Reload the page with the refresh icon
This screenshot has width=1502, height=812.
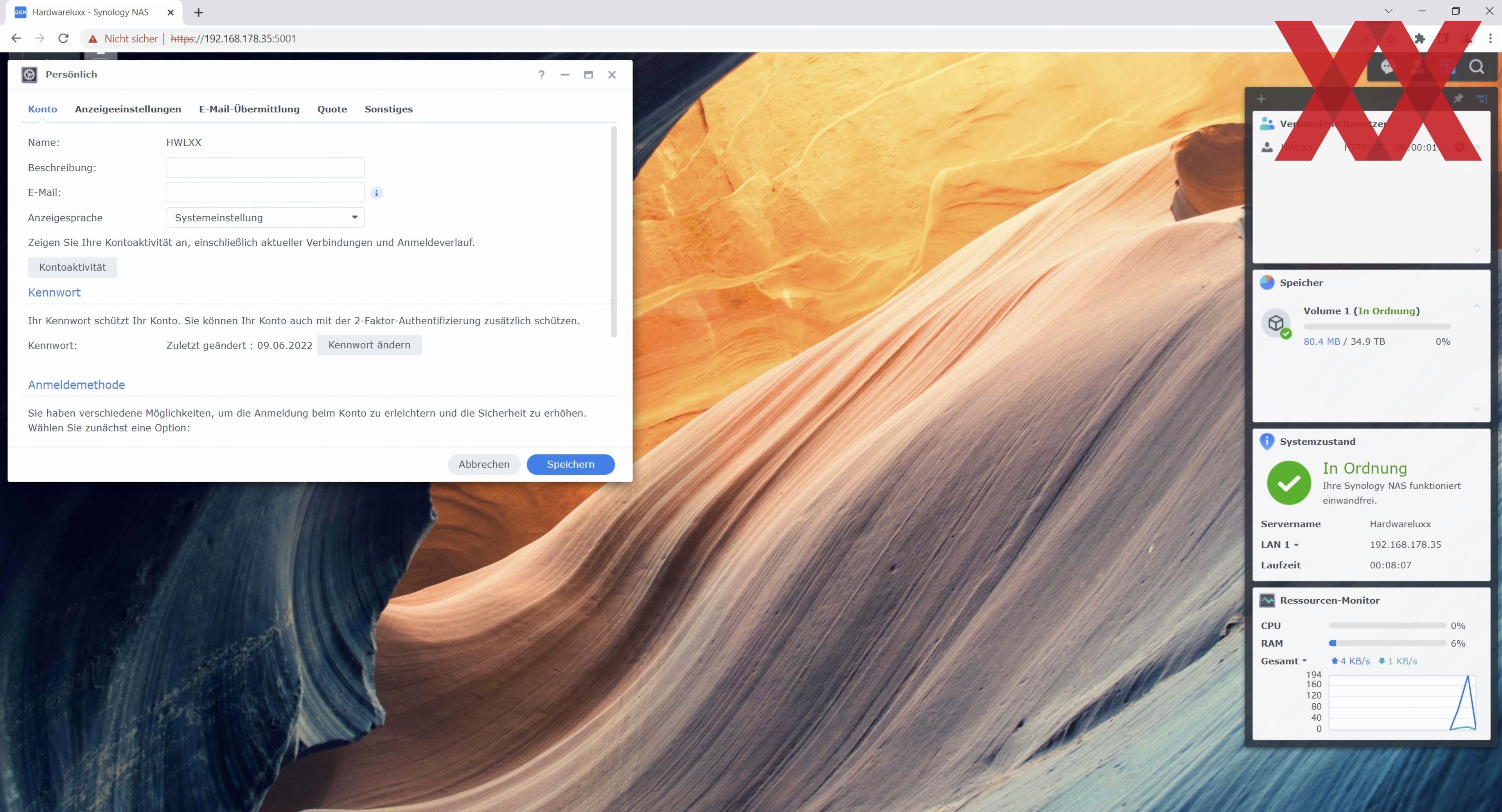63,38
